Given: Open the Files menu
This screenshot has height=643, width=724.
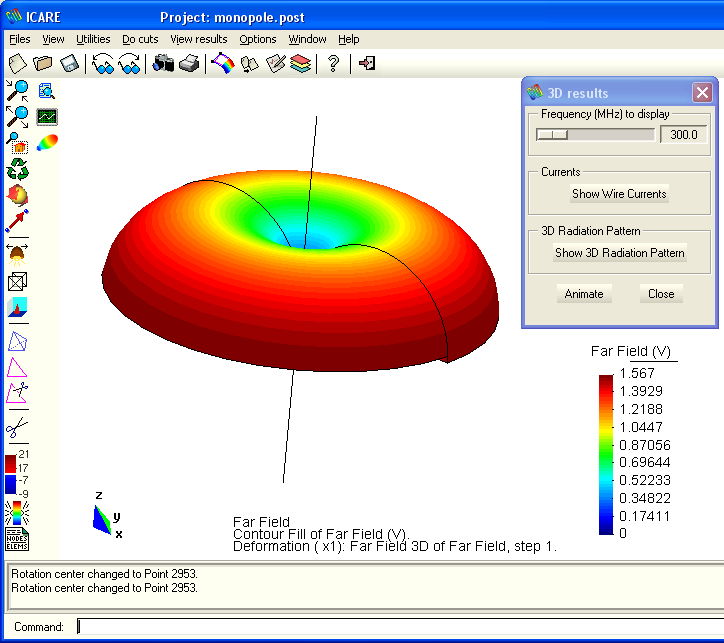Looking at the screenshot, I should point(20,39).
